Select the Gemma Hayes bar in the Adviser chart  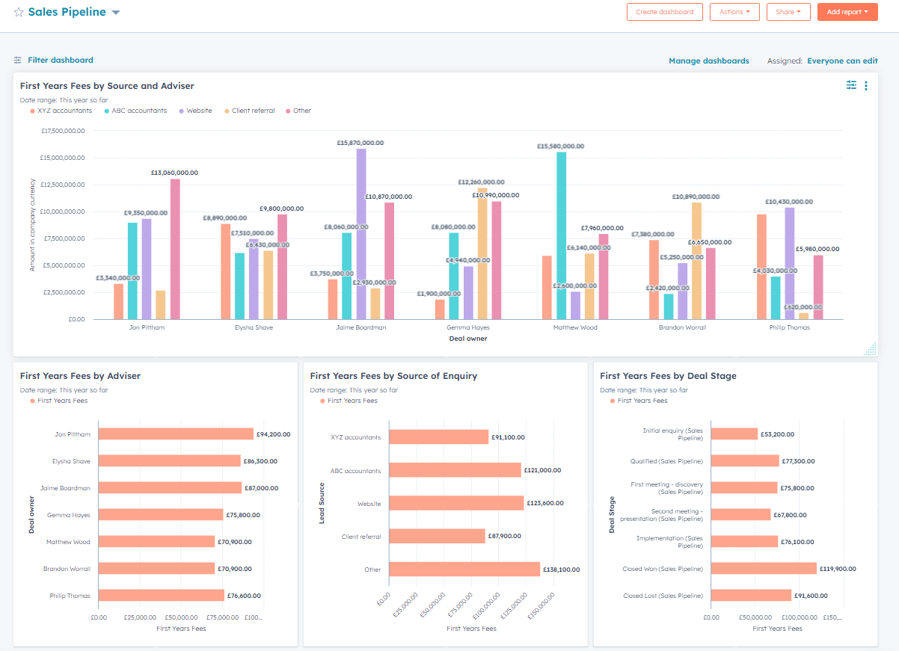pos(161,515)
